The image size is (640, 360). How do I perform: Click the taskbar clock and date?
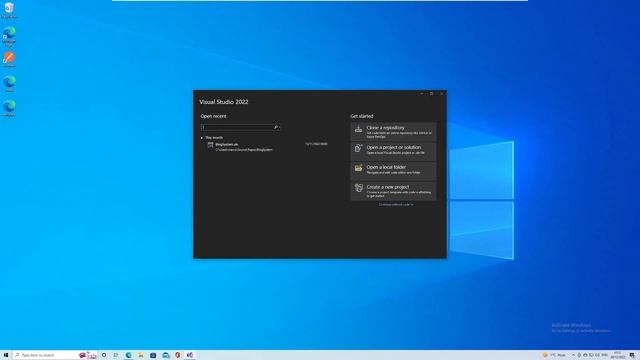[618, 355]
